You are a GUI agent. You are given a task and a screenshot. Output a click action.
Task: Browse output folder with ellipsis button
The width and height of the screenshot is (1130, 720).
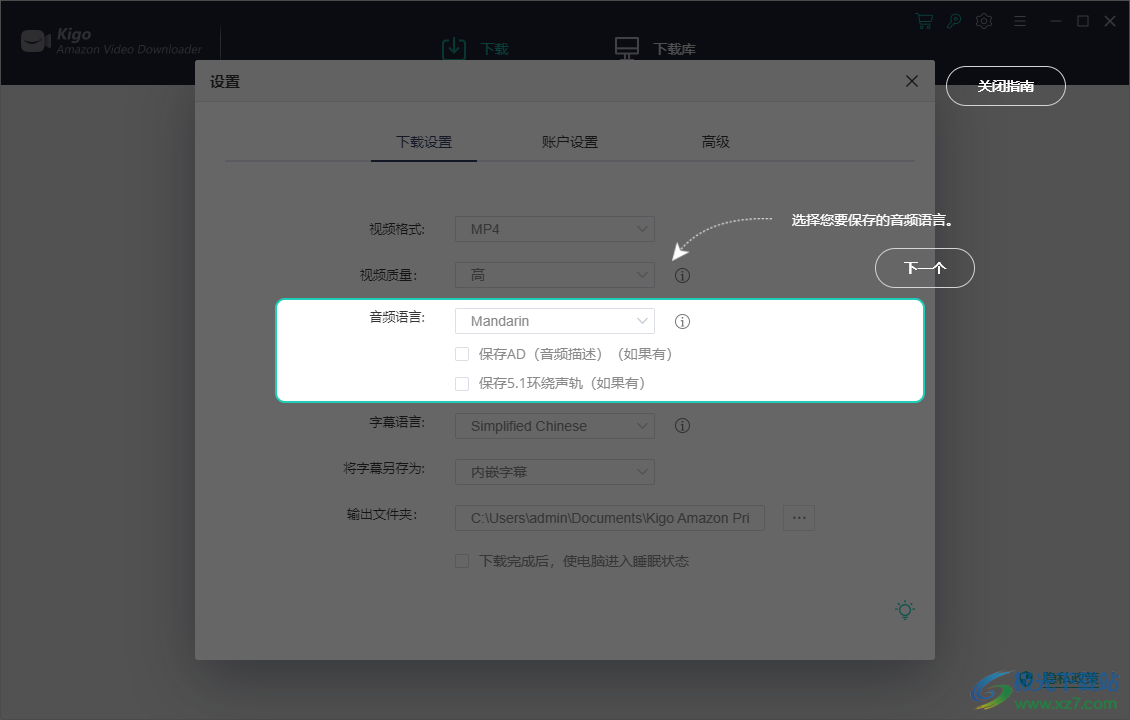click(x=798, y=518)
